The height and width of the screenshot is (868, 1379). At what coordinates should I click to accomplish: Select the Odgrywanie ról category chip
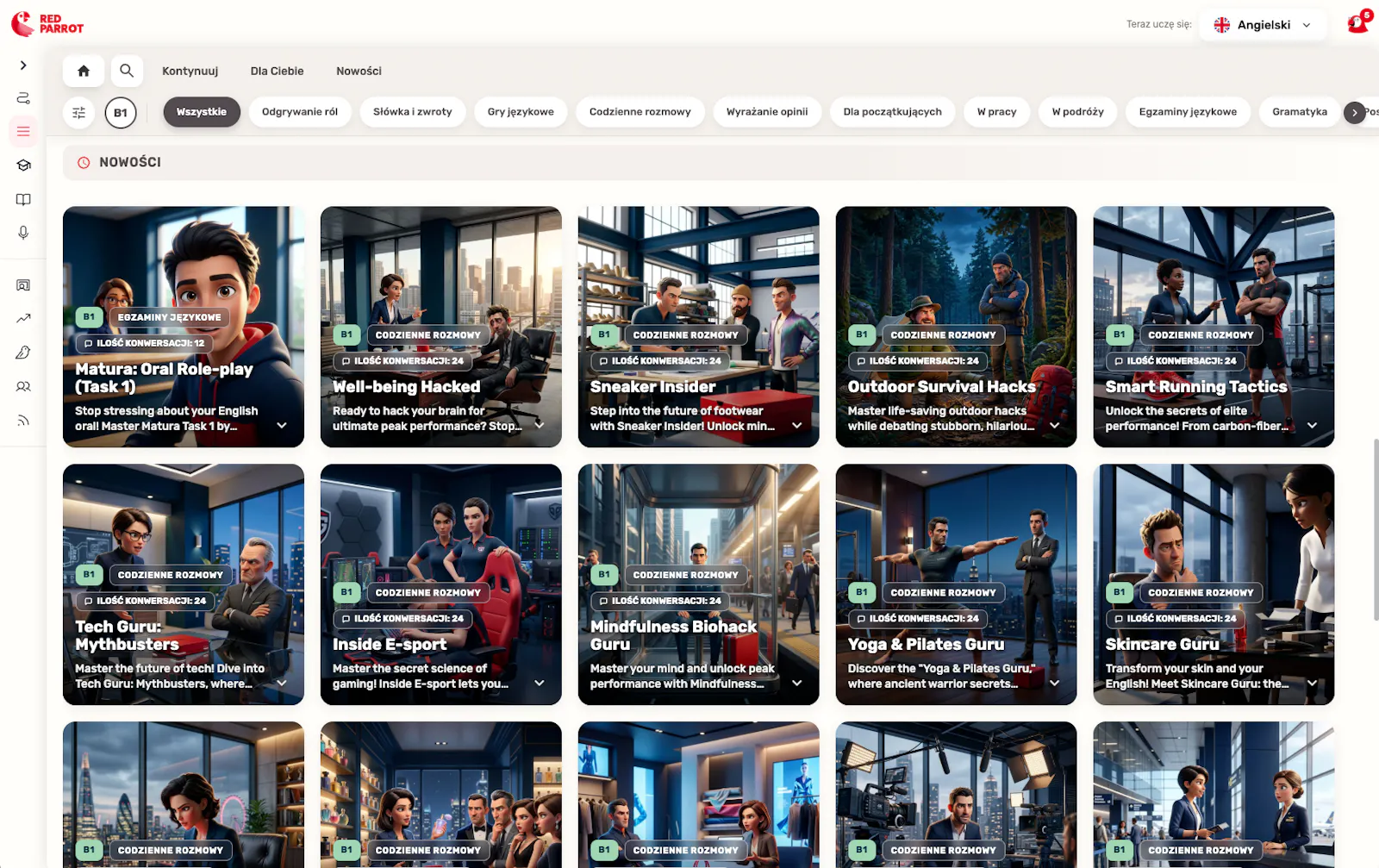point(300,112)
